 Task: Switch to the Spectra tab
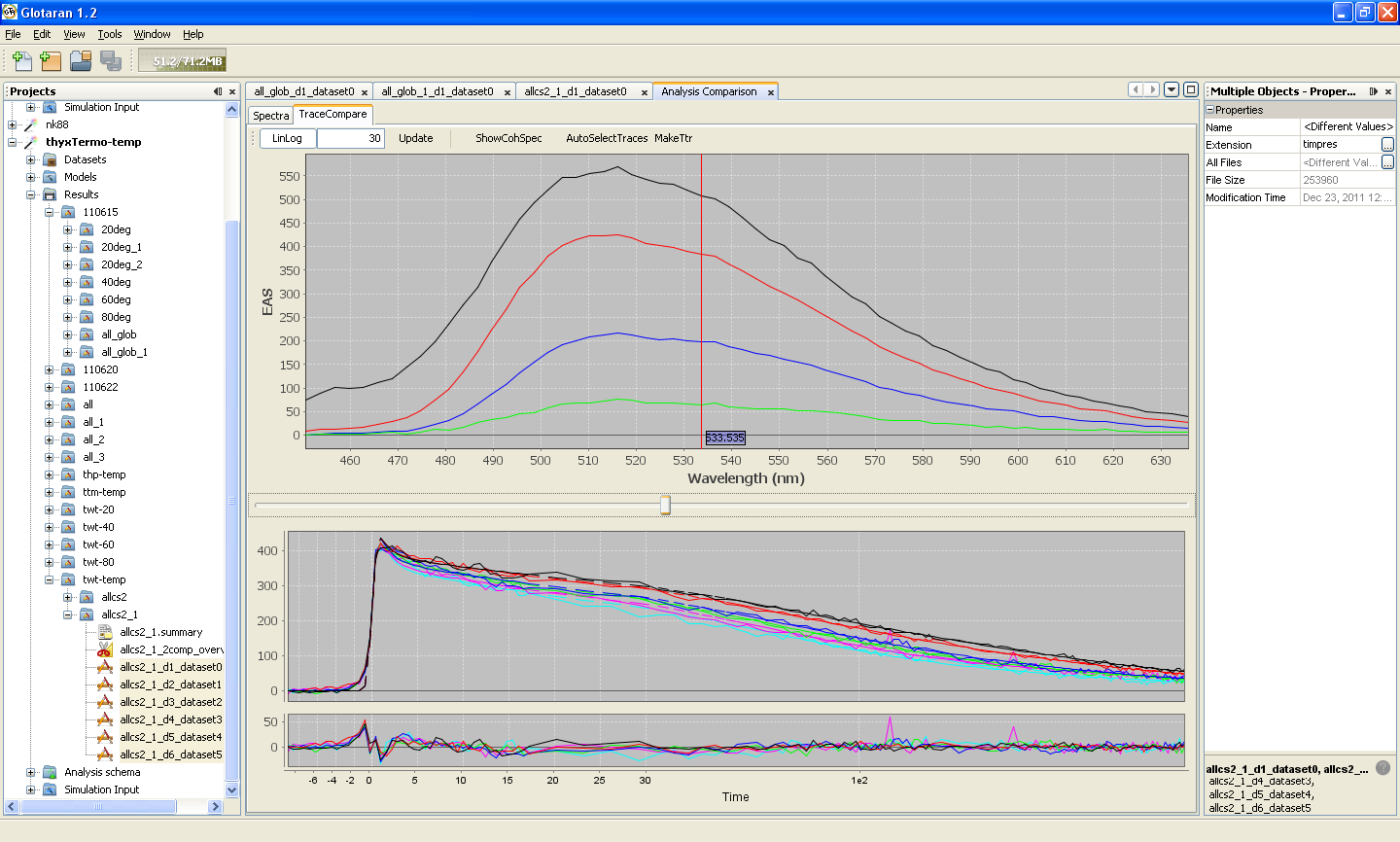point(271,116)
